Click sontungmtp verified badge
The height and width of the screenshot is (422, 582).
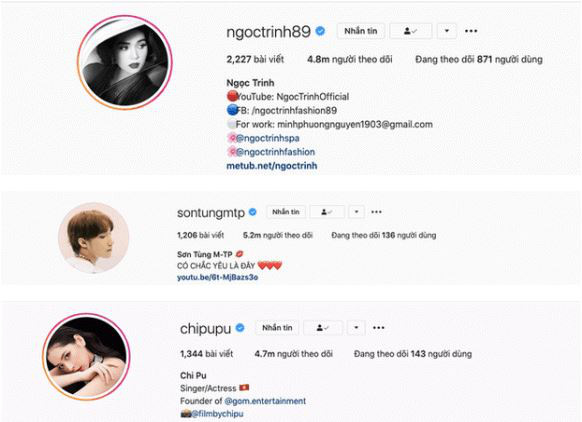253,212
